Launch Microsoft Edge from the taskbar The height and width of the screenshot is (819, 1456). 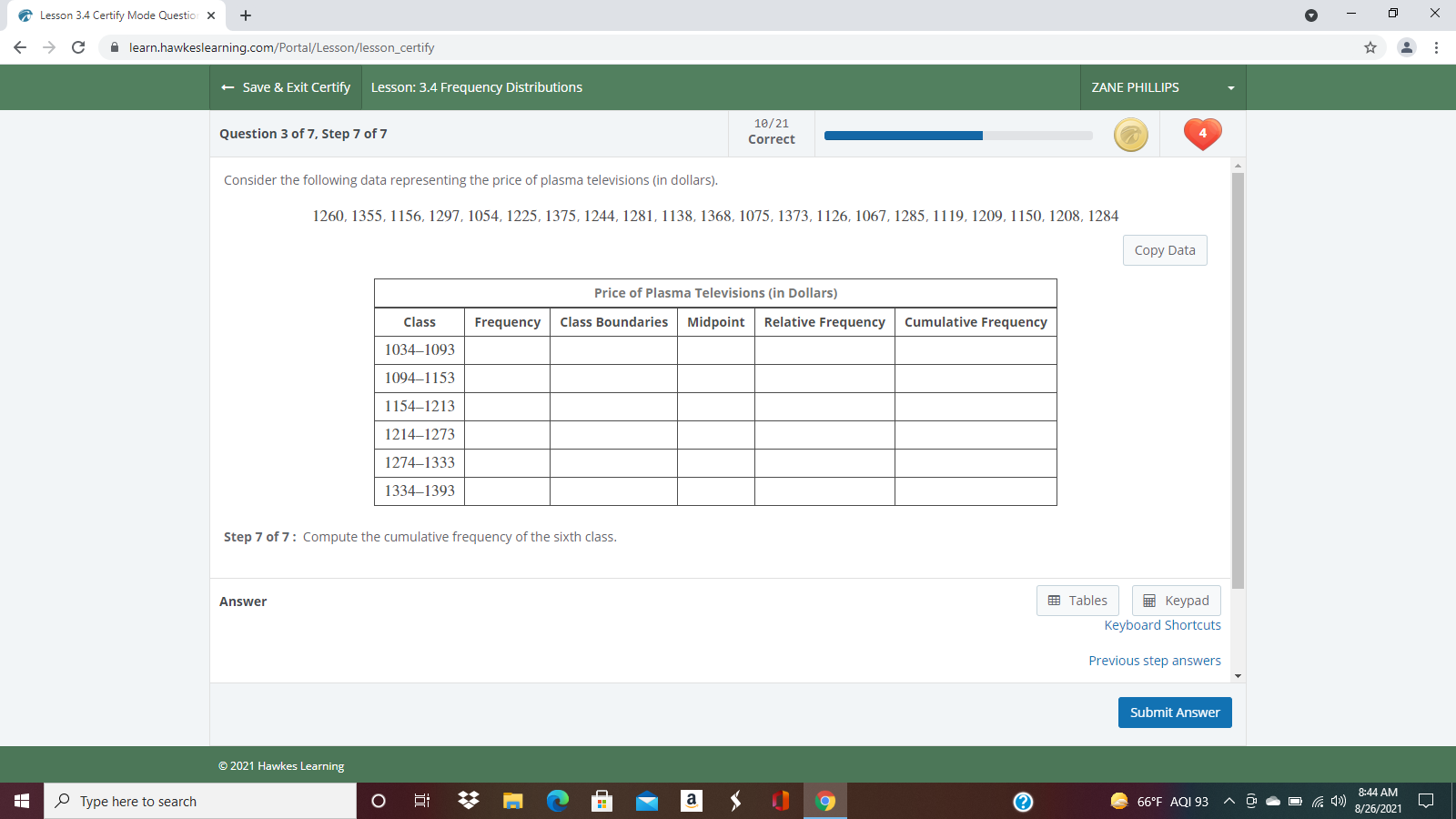click(x=557, y=801)
